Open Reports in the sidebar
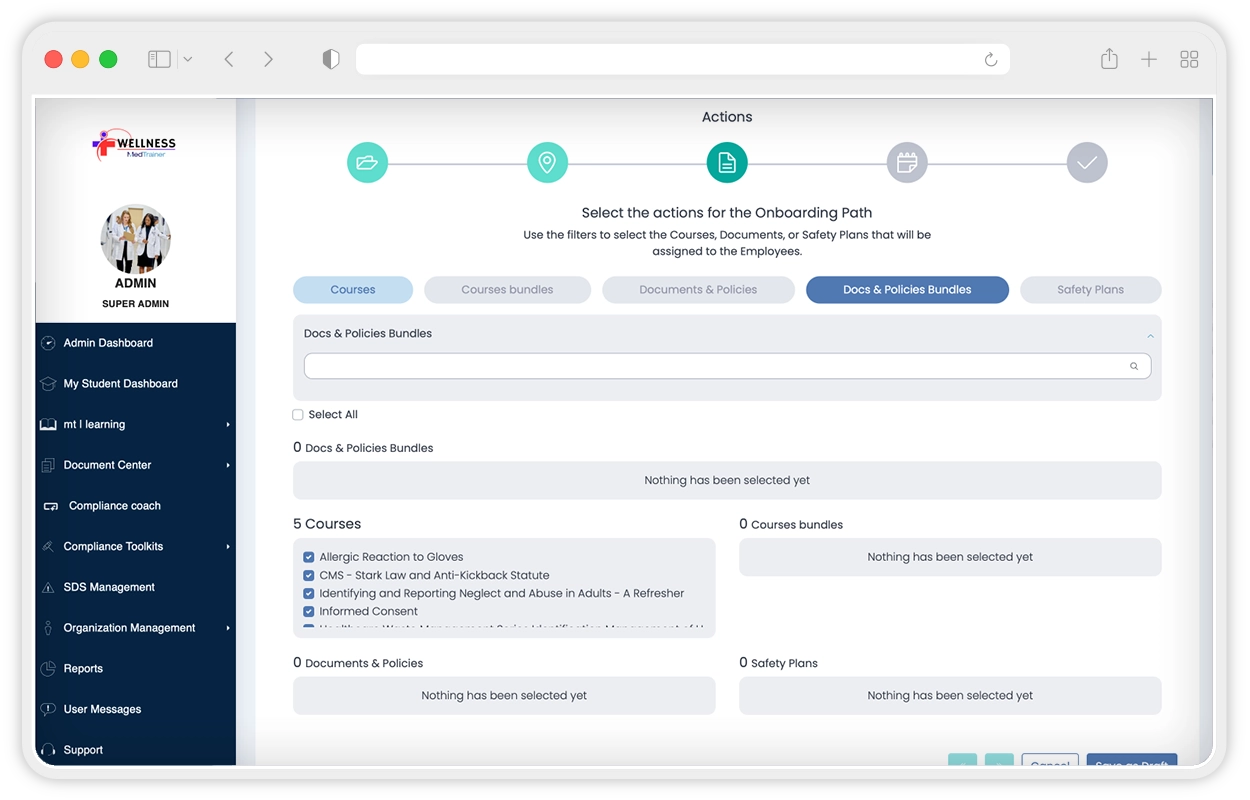Image resolution: width=1250 pixels, height=800 pixels. (83, 669)
